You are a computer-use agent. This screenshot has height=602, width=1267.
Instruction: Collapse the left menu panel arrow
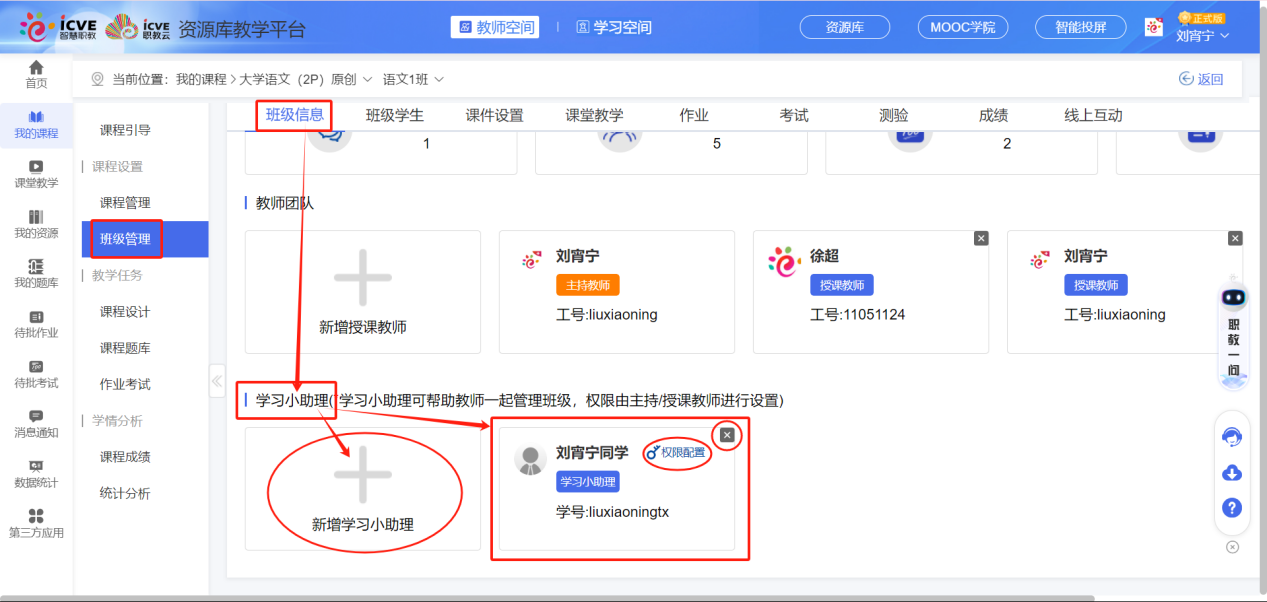(216, 381)
